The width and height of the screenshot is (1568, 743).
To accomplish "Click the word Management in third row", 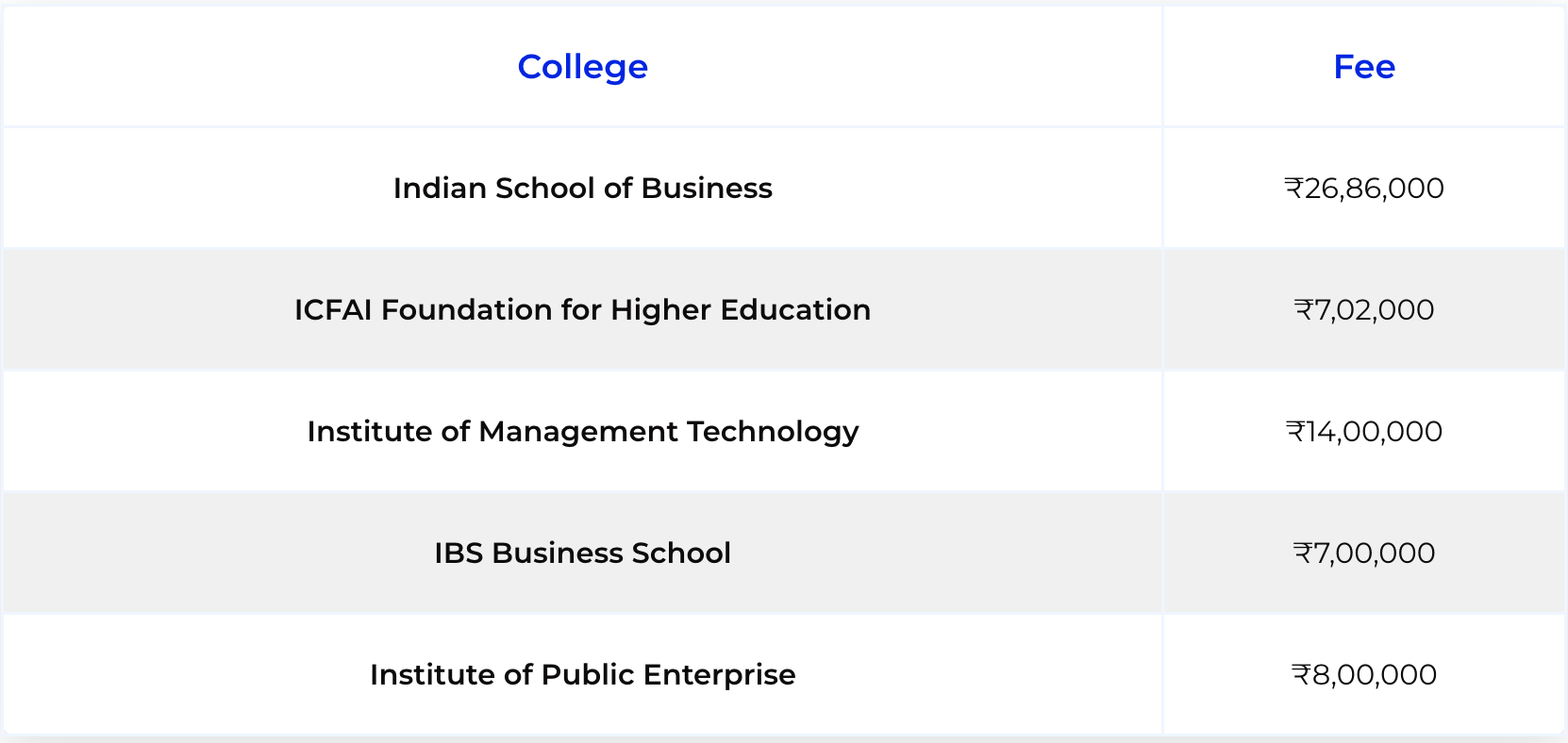I will [578, 432].
